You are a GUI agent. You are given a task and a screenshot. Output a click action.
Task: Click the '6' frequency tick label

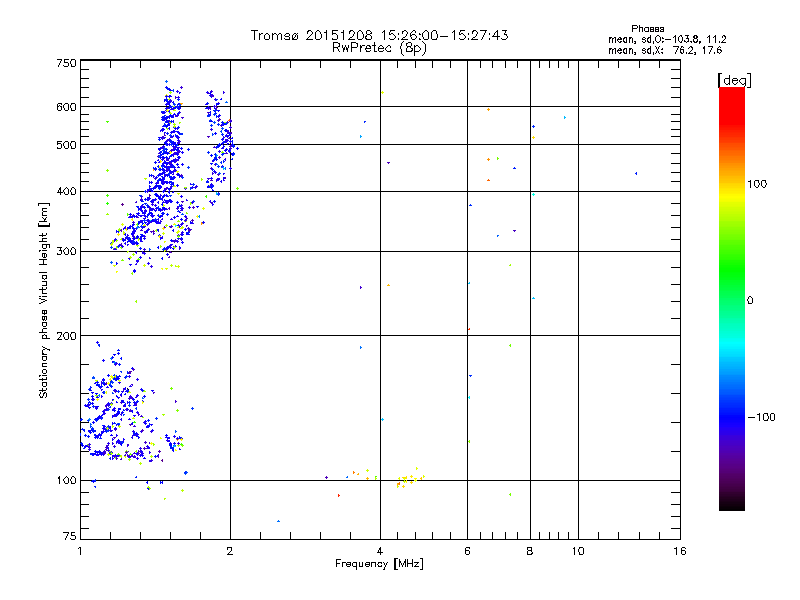[x=467, y=551]
